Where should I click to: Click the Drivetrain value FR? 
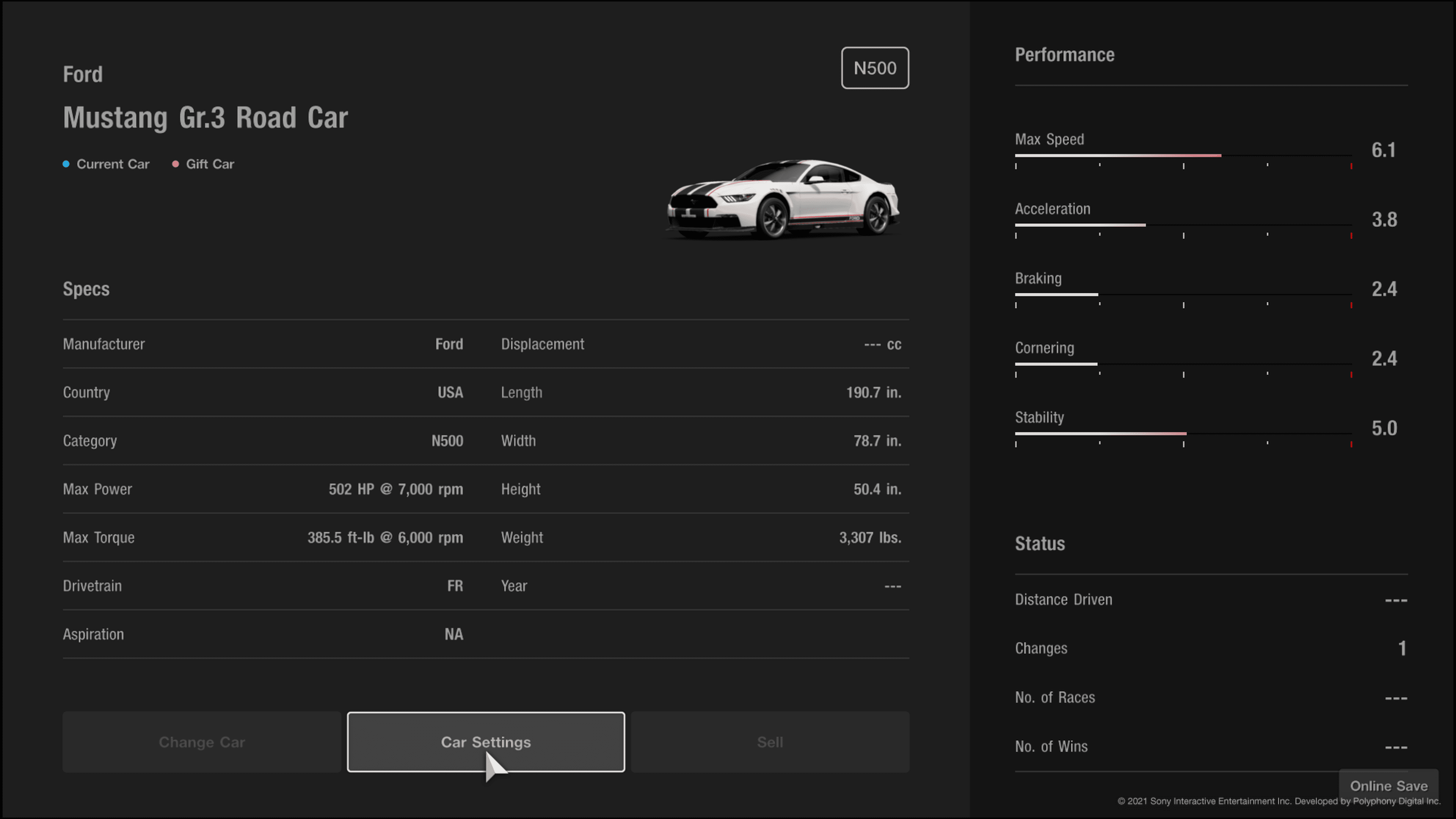tap(455, 585)
